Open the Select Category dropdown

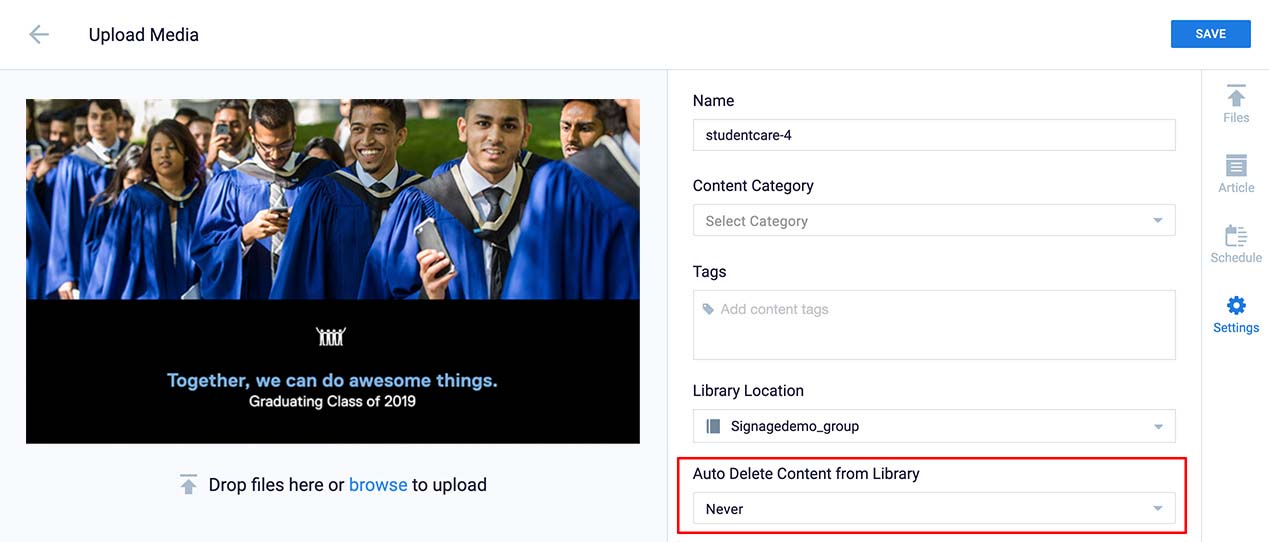point(933,221)
